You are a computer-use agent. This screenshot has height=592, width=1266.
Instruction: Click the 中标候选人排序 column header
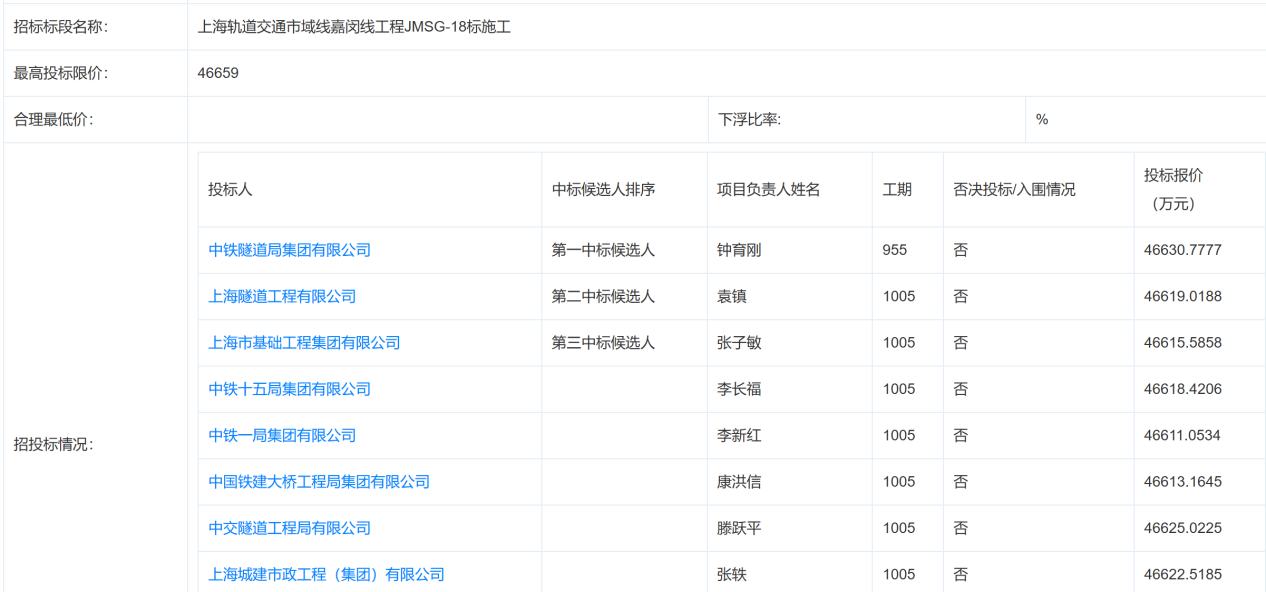pyautogui.click(x=603, y=189)
